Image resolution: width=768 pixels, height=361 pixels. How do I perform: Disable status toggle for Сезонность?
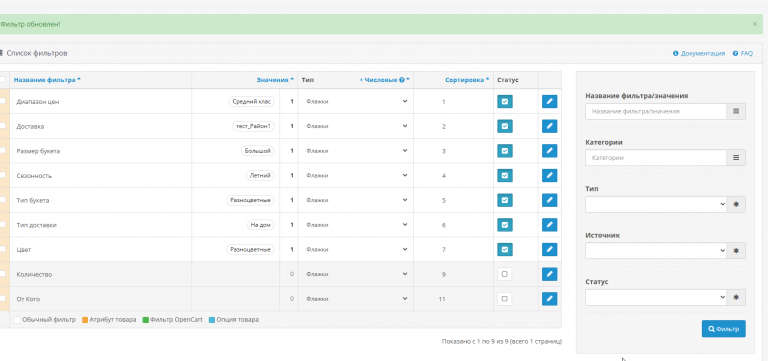click(504, 175)
